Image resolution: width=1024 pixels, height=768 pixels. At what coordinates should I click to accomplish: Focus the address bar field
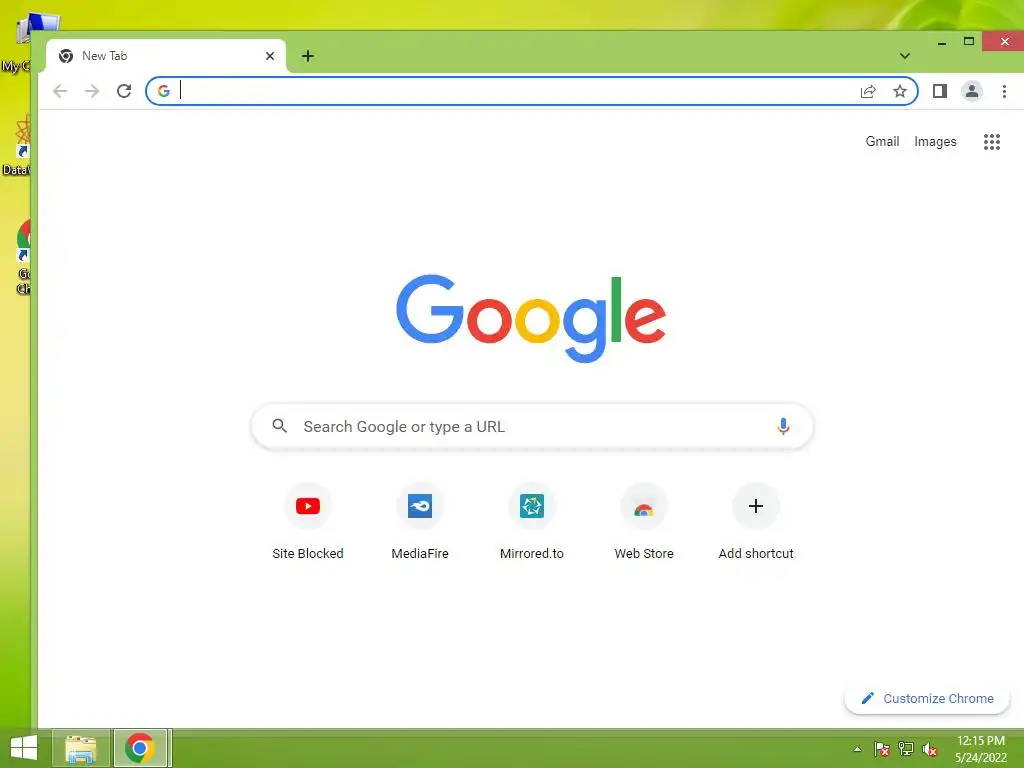tap(532, 91)
